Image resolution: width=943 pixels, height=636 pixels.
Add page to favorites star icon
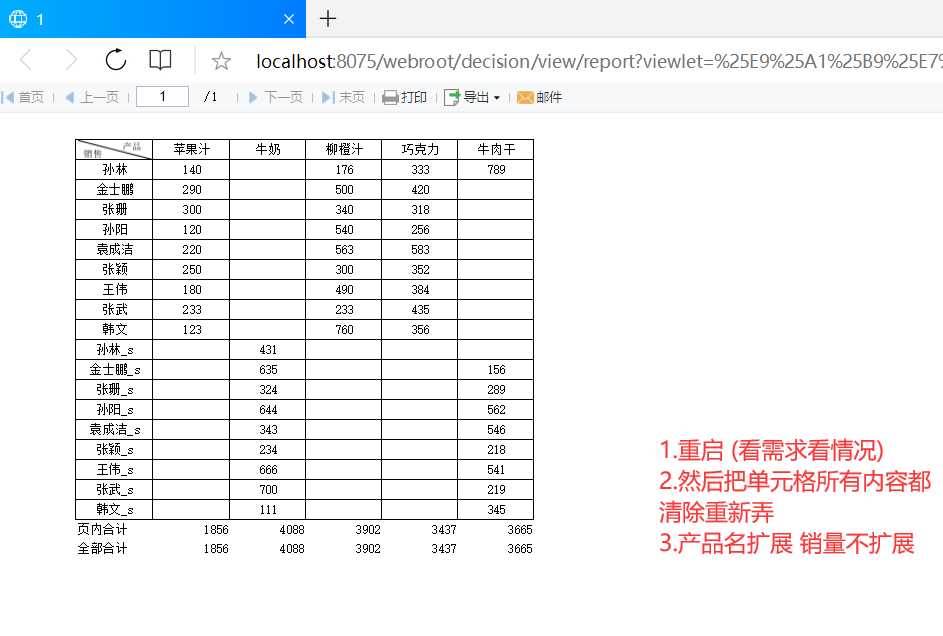click(x=221, y=61)
